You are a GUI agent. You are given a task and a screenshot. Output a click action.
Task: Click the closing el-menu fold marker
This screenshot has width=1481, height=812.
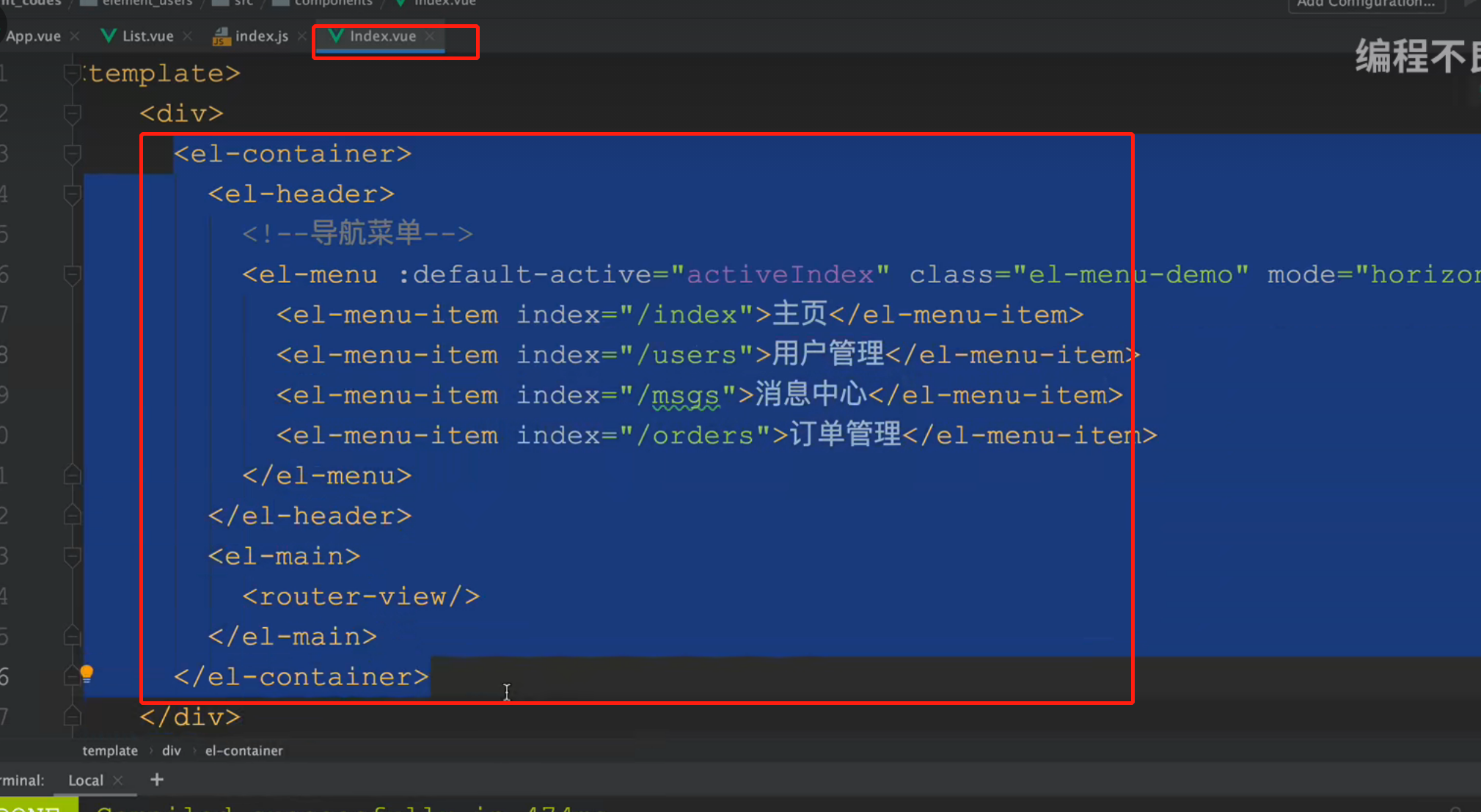point(72,475)
